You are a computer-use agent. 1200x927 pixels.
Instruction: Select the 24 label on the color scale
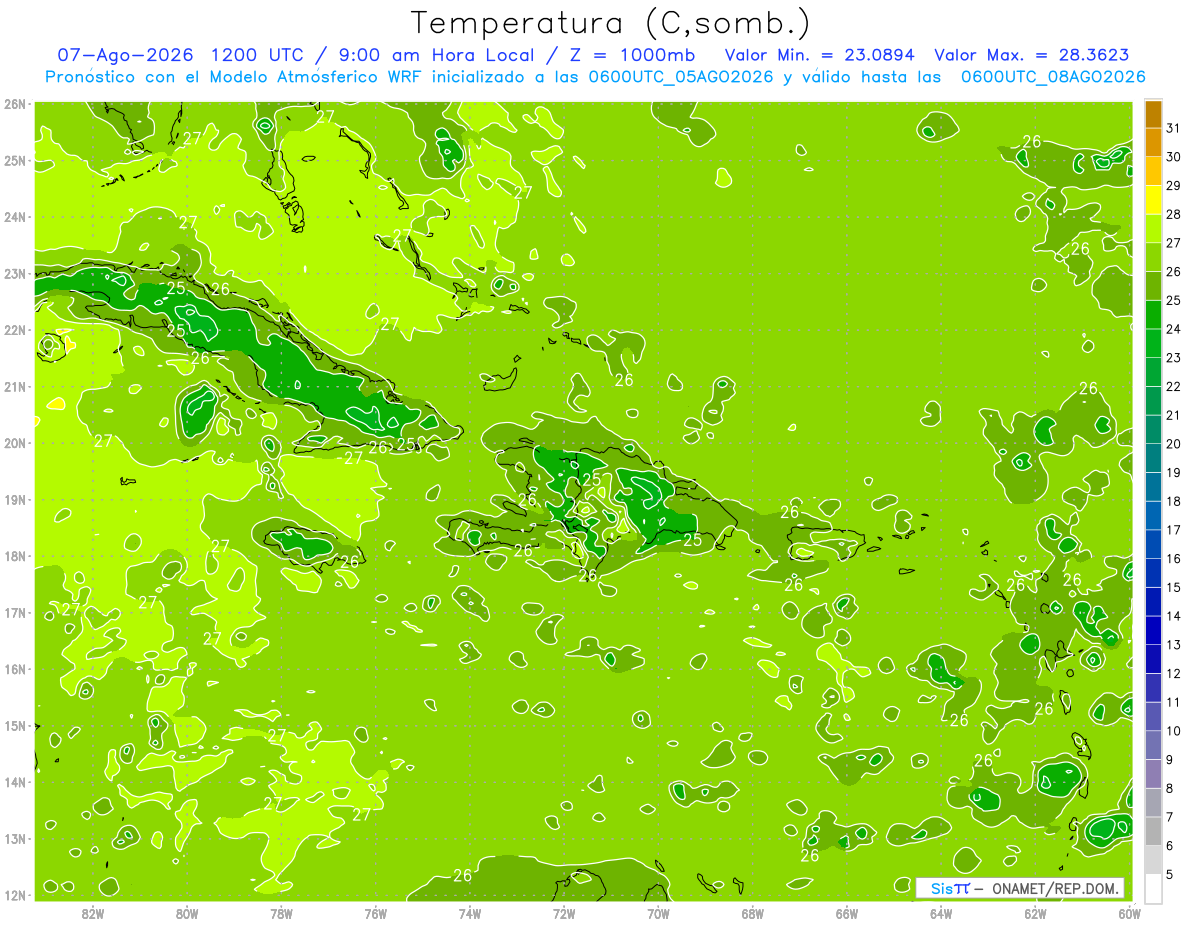1173,329
